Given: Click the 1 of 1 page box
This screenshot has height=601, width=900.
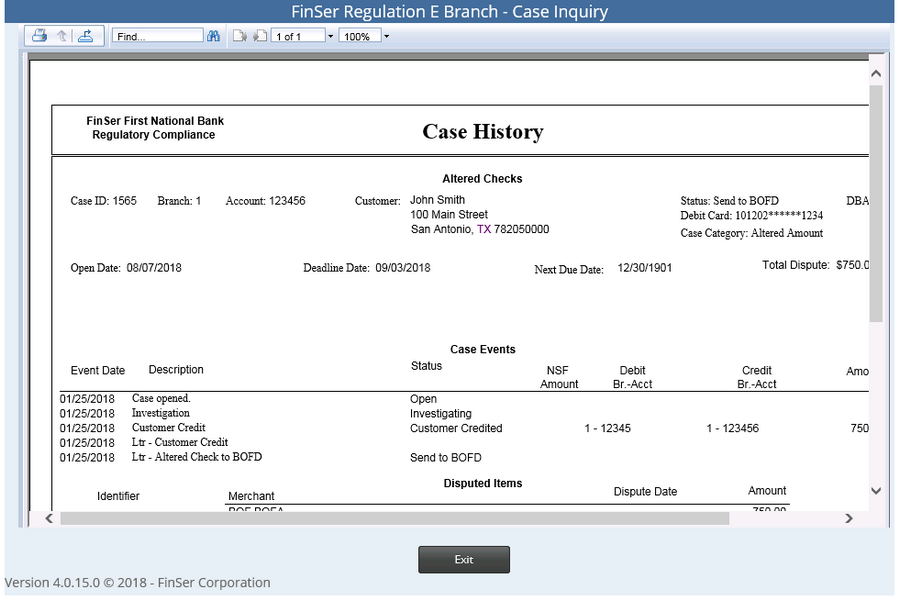Looking at the screenshot, I should pos(297,36).
